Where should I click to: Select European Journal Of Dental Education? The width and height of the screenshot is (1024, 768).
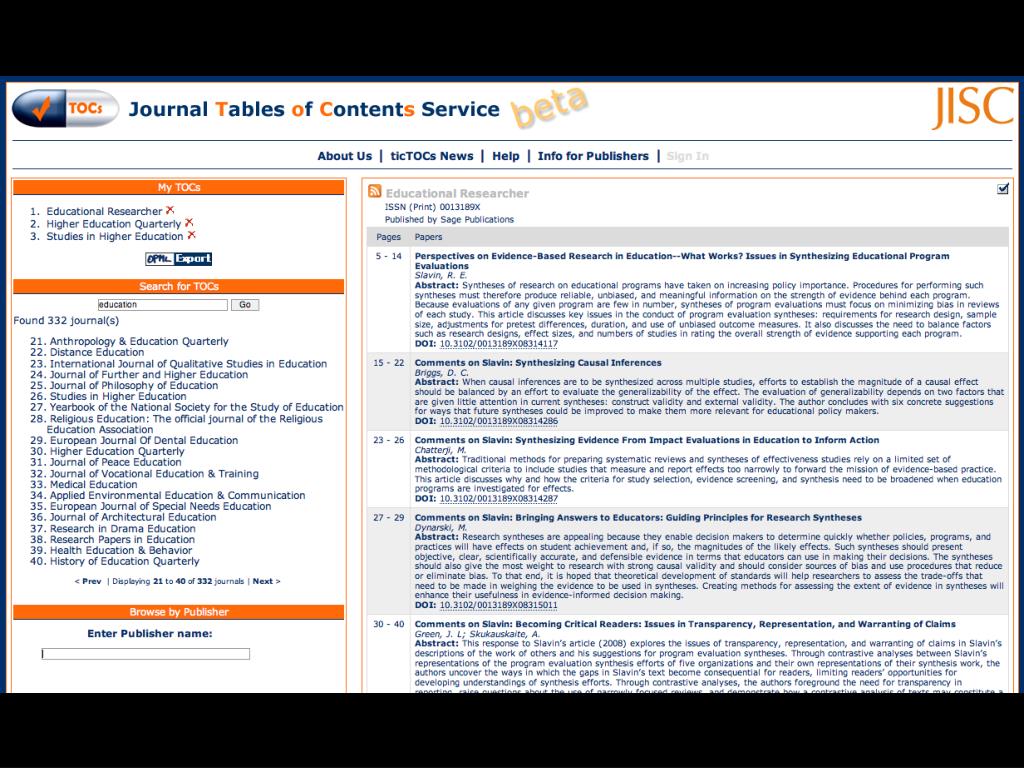(x=144, y=440)
